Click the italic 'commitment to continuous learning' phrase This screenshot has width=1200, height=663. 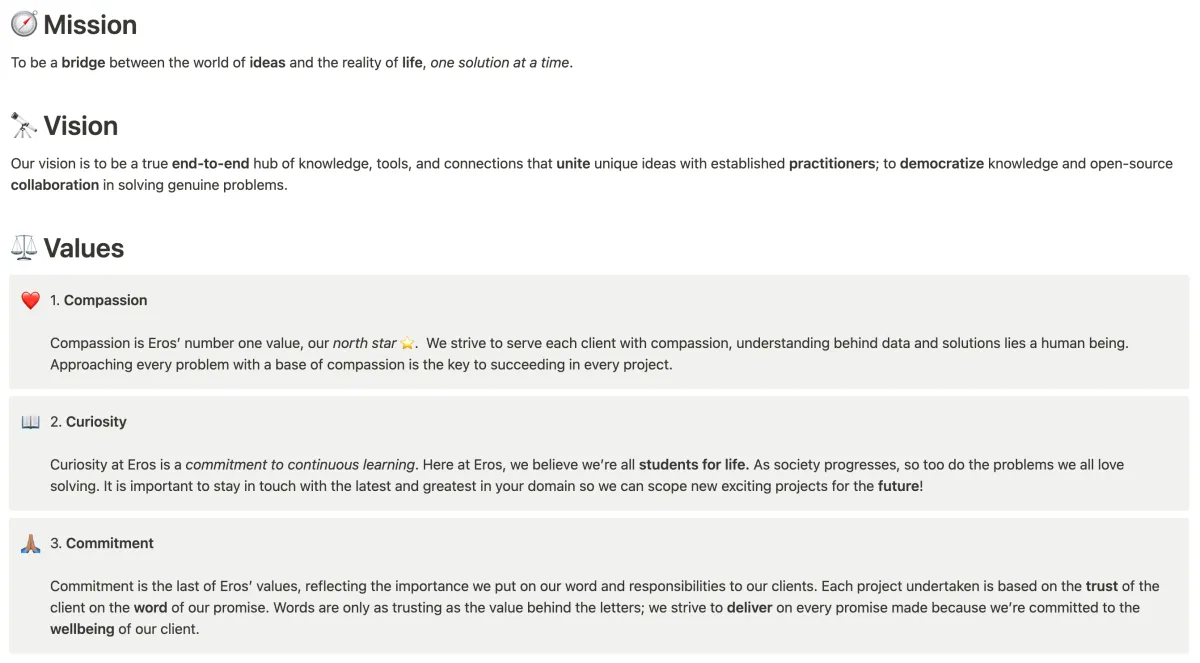pyautogui.click(x=300, y=465)
